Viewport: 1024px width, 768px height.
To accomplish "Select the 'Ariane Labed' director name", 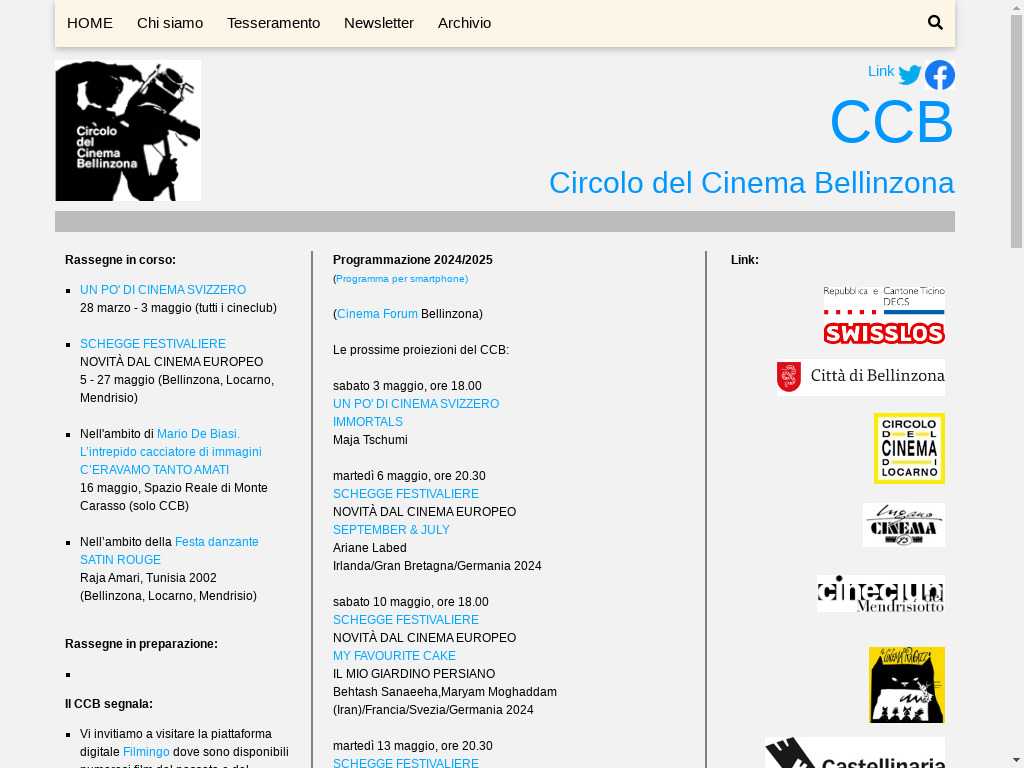I will 370,548.
